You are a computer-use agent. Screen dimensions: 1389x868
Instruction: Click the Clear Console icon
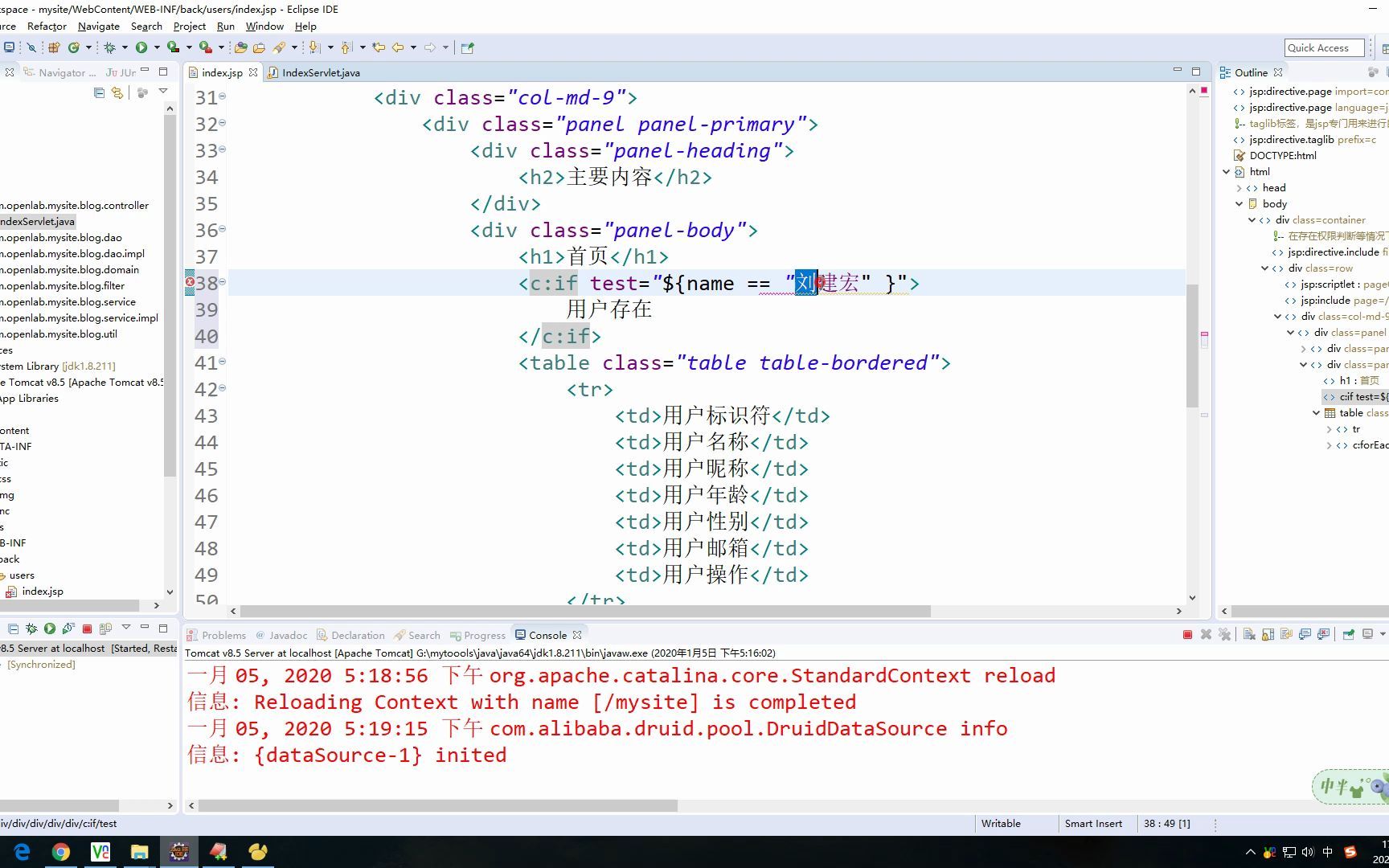(x=1249, y=635)
